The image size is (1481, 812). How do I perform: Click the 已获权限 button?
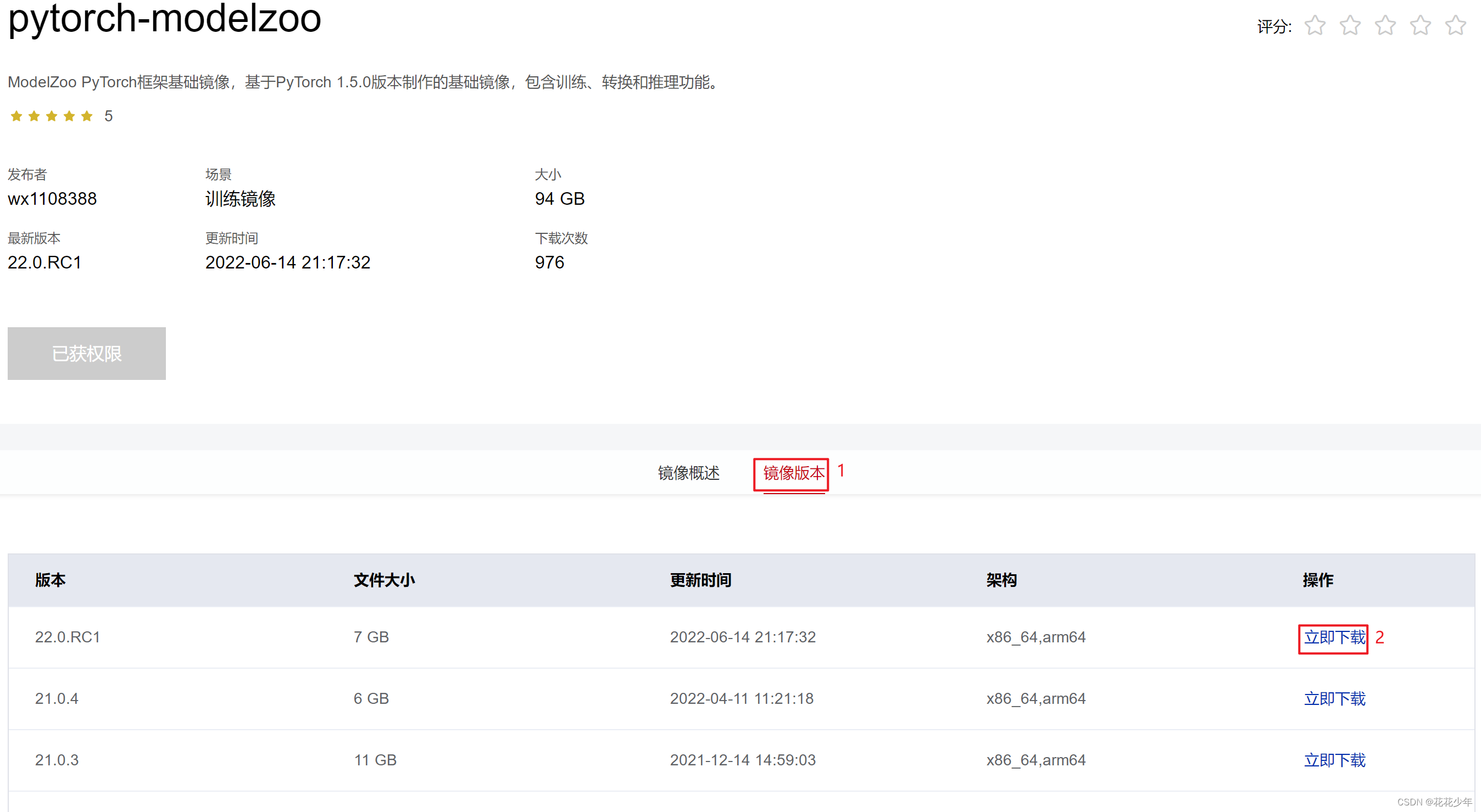tap(86, 354)
